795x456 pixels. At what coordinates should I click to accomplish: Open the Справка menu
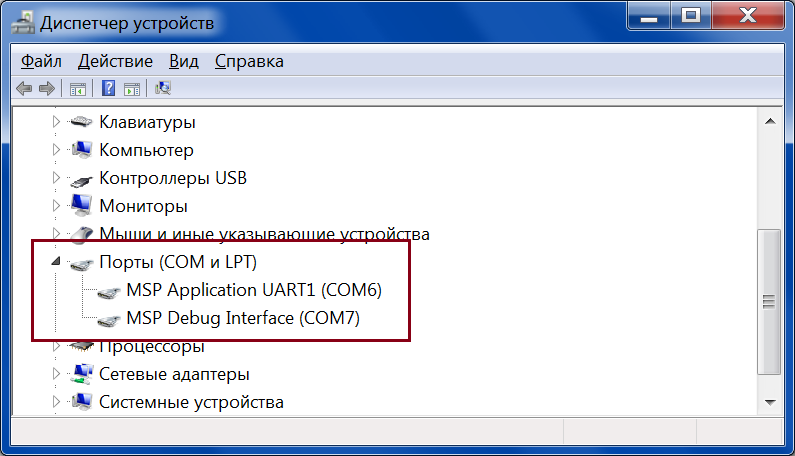click(249, 61)
